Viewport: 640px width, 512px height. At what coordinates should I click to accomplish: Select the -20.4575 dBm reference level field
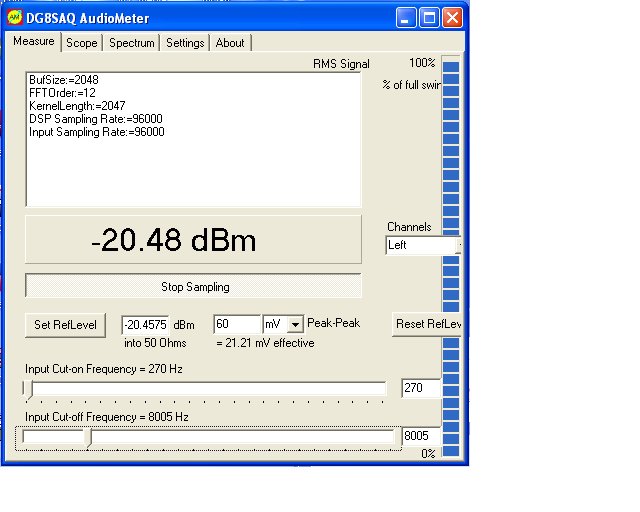(x=146, y=325)
